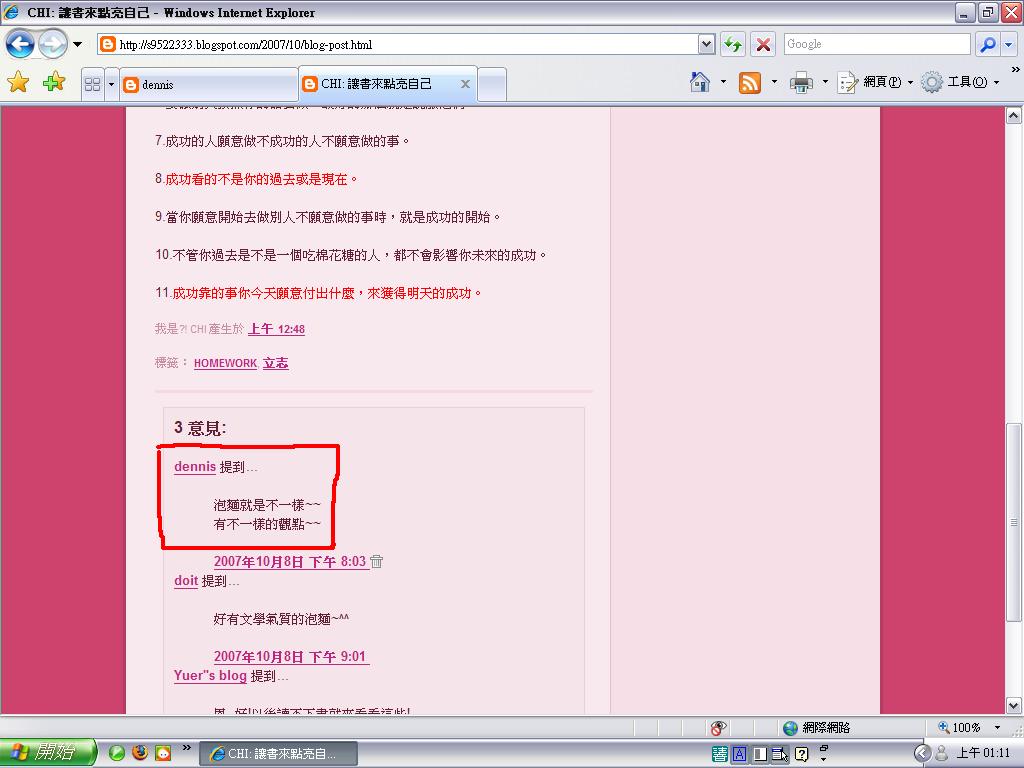This screenshot has height=768, width=1024.
Task: Open the 工具(O) Tools menu
Action: 960,82
